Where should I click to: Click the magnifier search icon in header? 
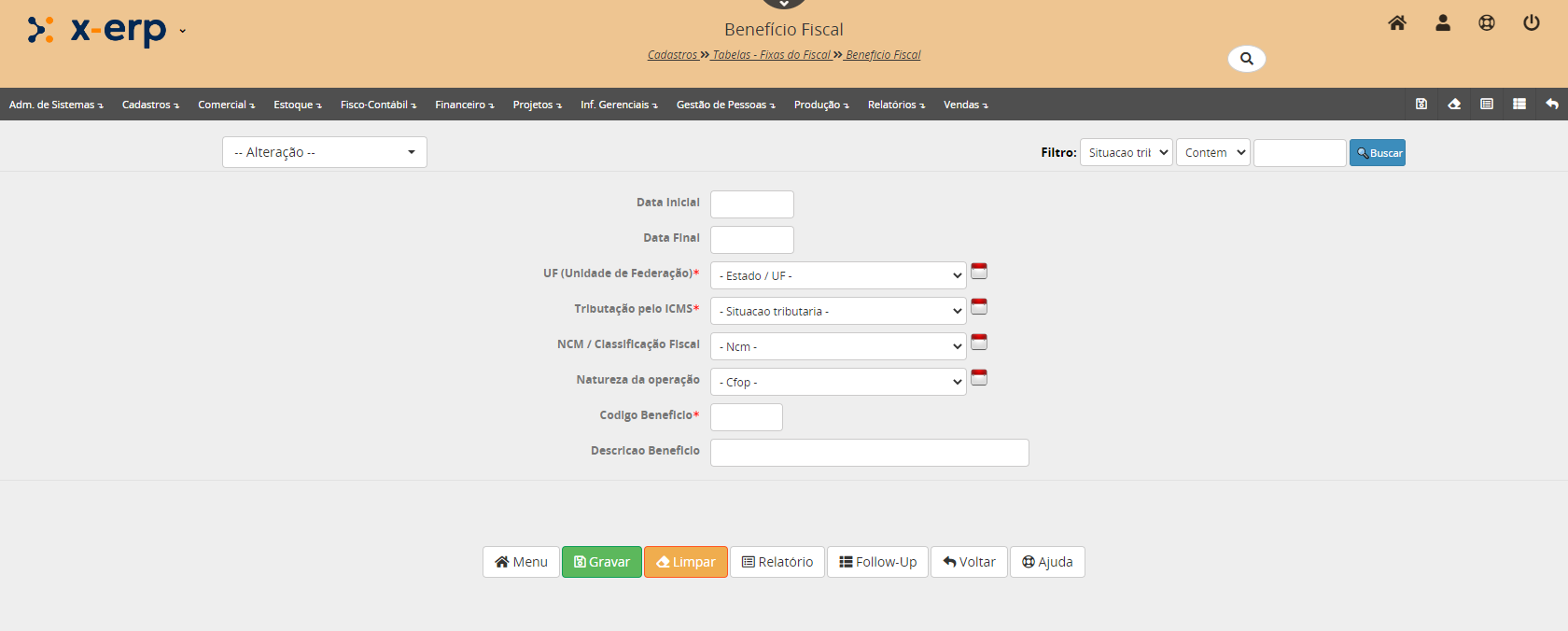pos(1246,59)
